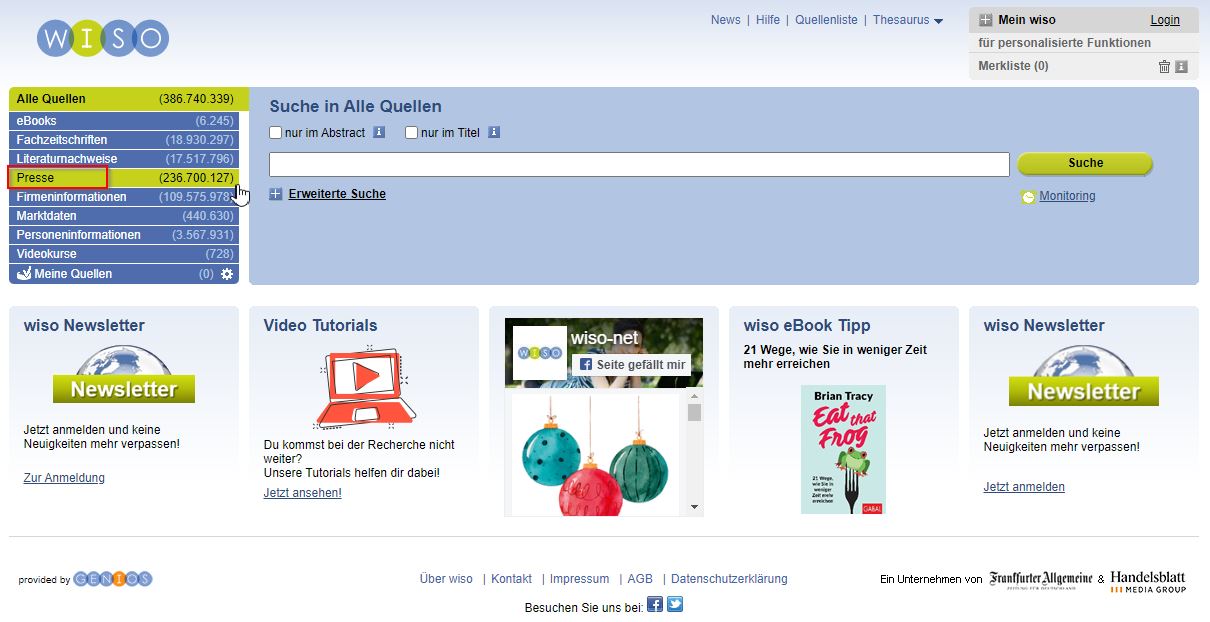Enable the nur im Titel checkbox
The height and width of the screenshot is (622, 1210).
coord(411,132)
